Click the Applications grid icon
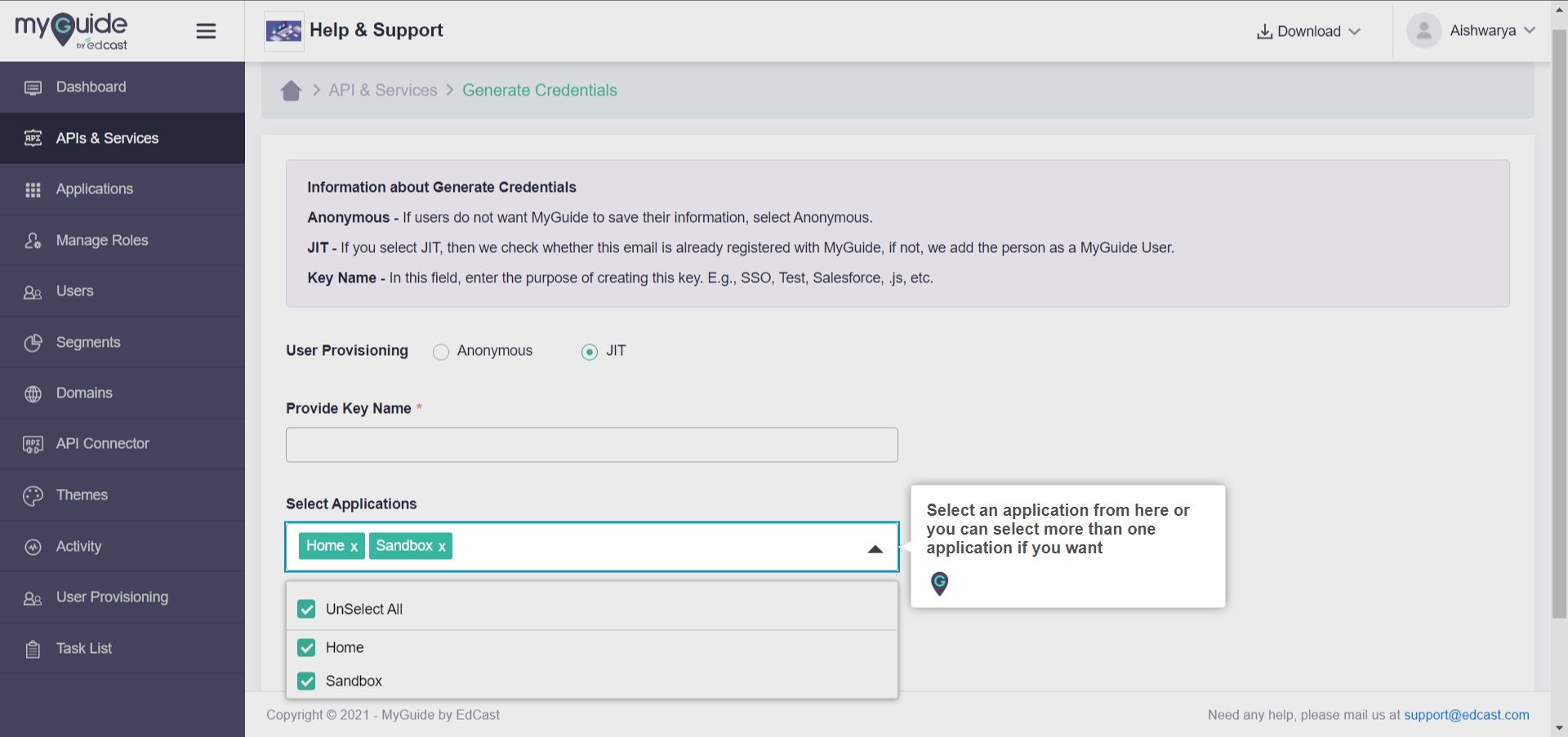Screen dimensions: 1568x737 [33, 189]
